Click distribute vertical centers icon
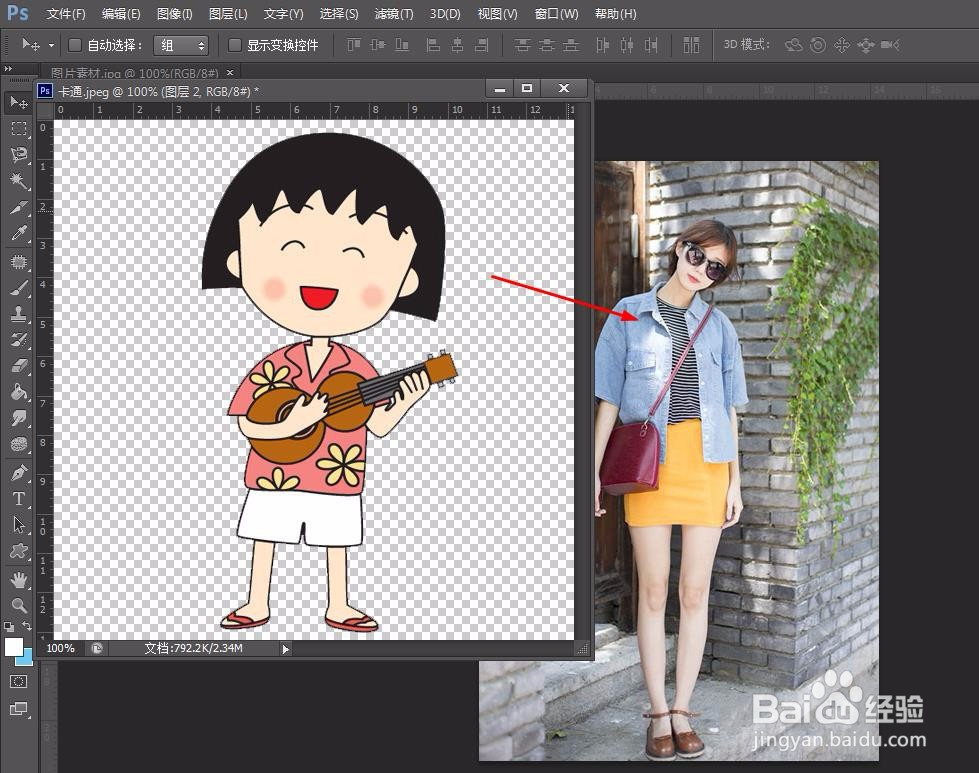Viewport: 979px width, 773px height. [x=546, y=45]
